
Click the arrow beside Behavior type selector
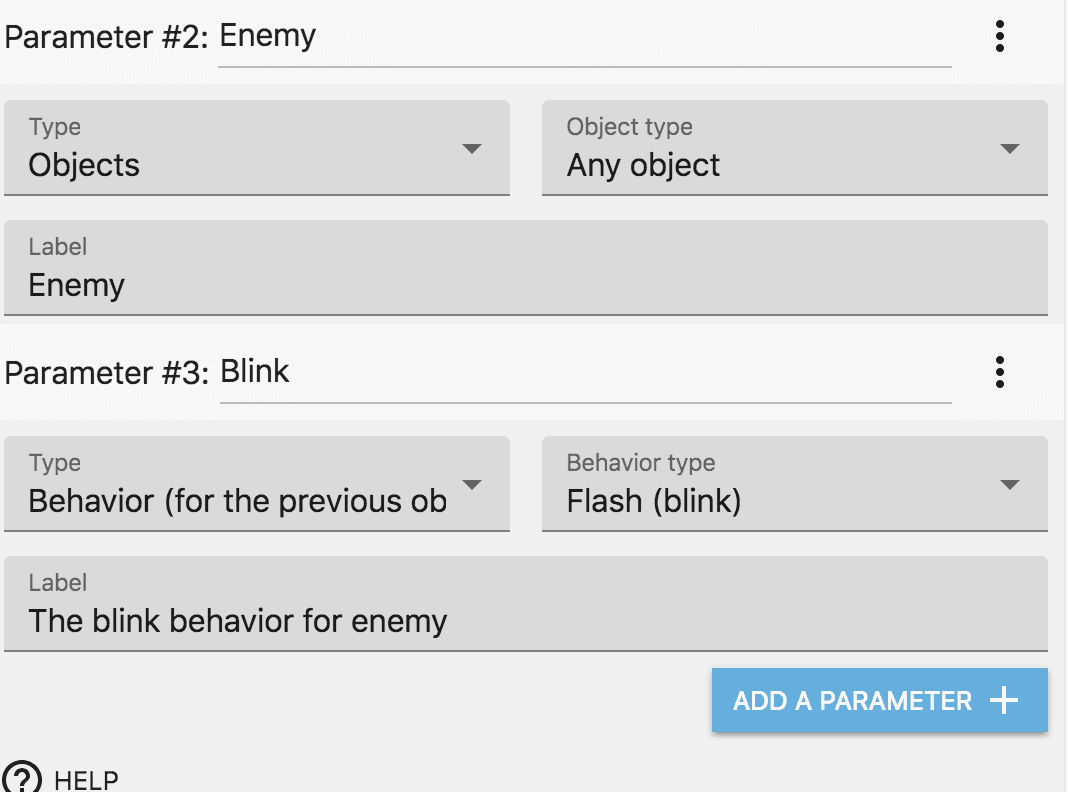click(472, 485)
